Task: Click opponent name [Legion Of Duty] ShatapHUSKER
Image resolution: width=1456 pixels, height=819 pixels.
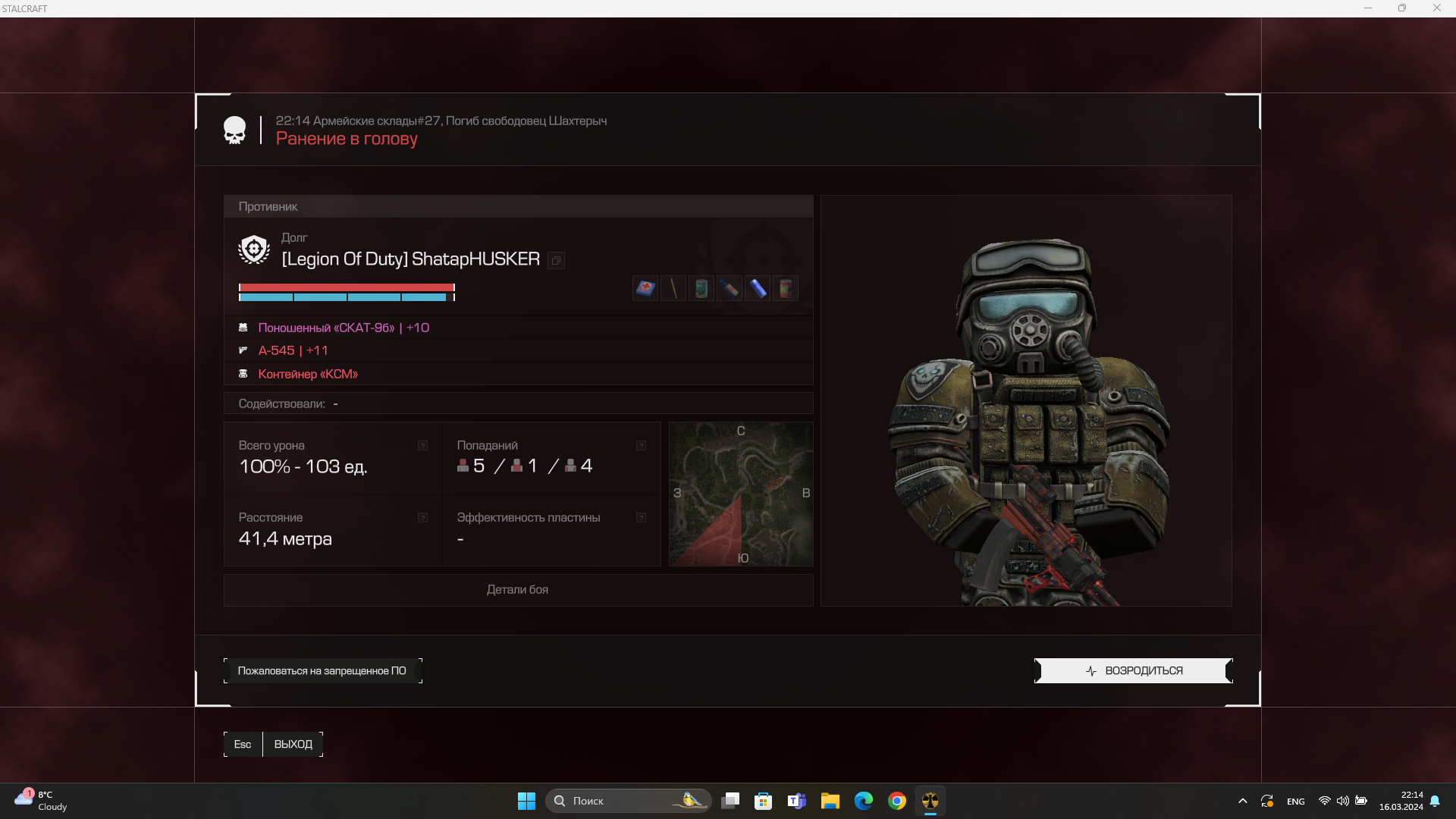Action: (x=410, y=259)
